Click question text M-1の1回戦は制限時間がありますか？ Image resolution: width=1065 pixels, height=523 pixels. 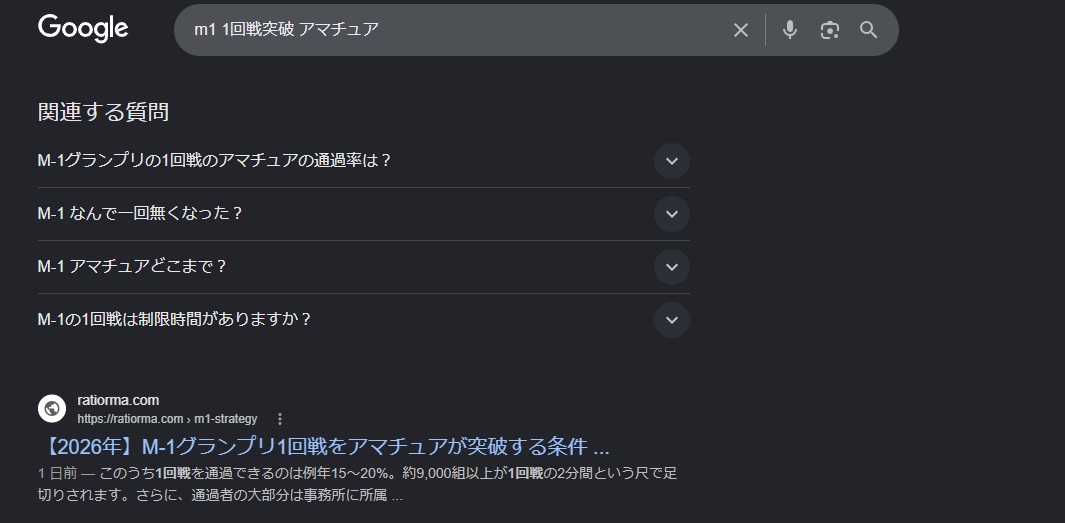[x=175, y=319]
